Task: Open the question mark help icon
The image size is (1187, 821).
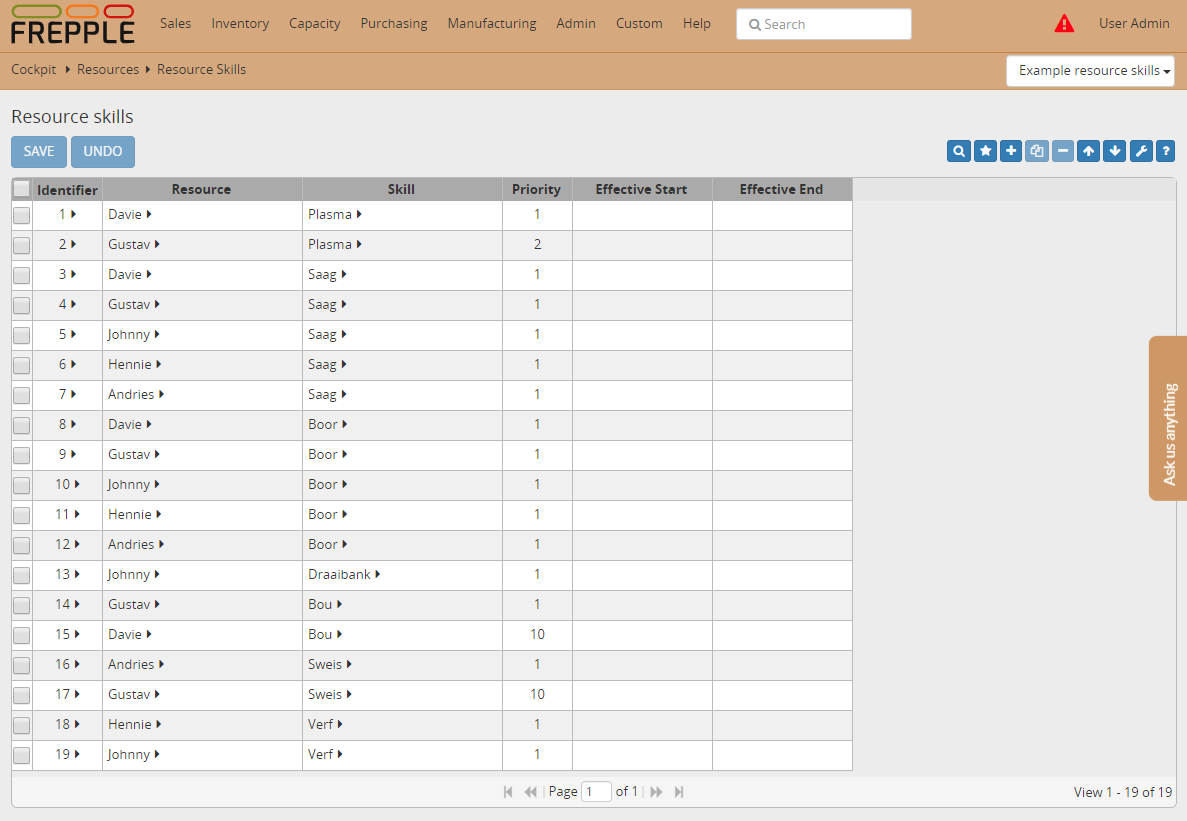Action: [x=1165, y=151]
